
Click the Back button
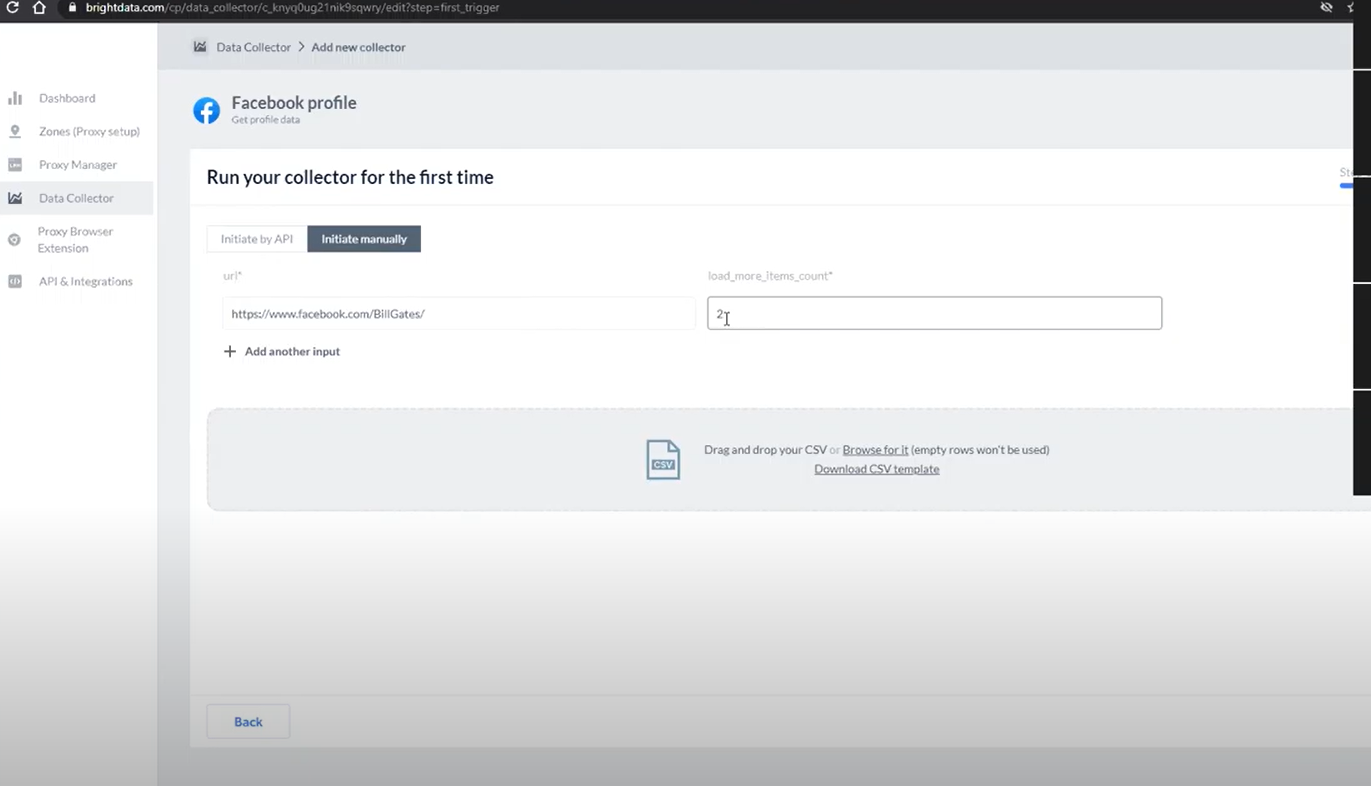[248, 722]
